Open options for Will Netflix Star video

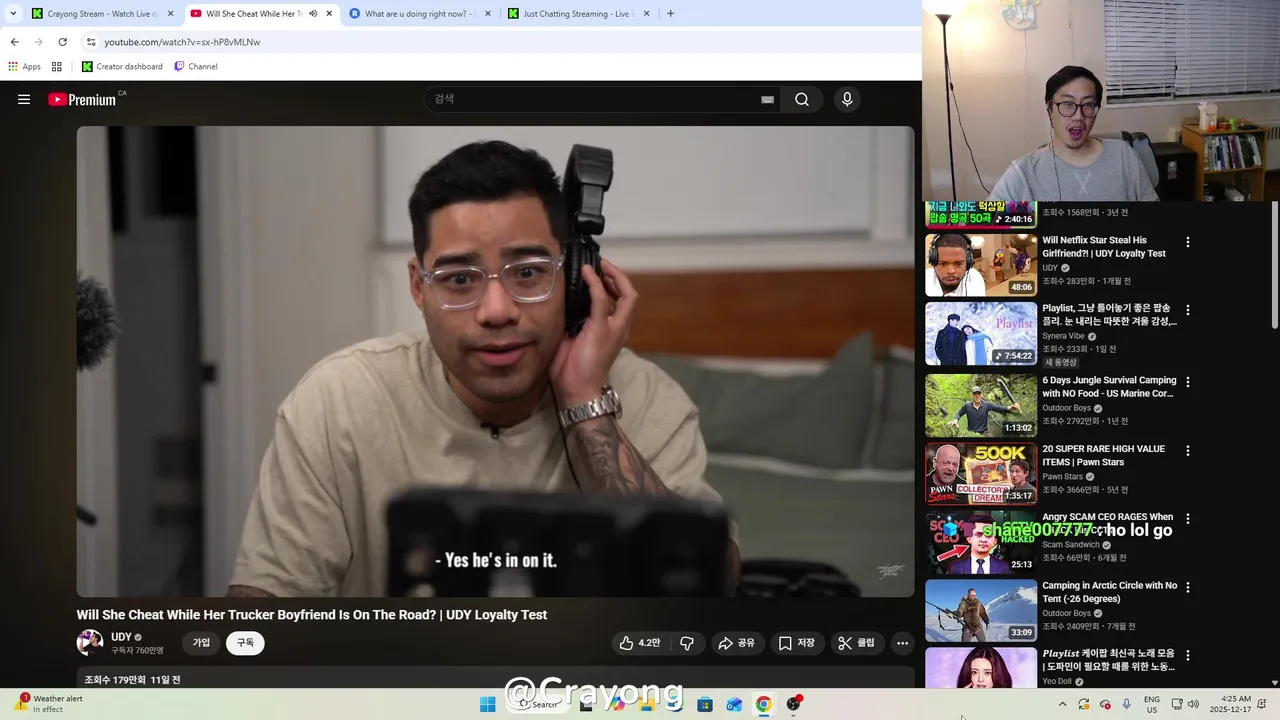click(1188, 242)
